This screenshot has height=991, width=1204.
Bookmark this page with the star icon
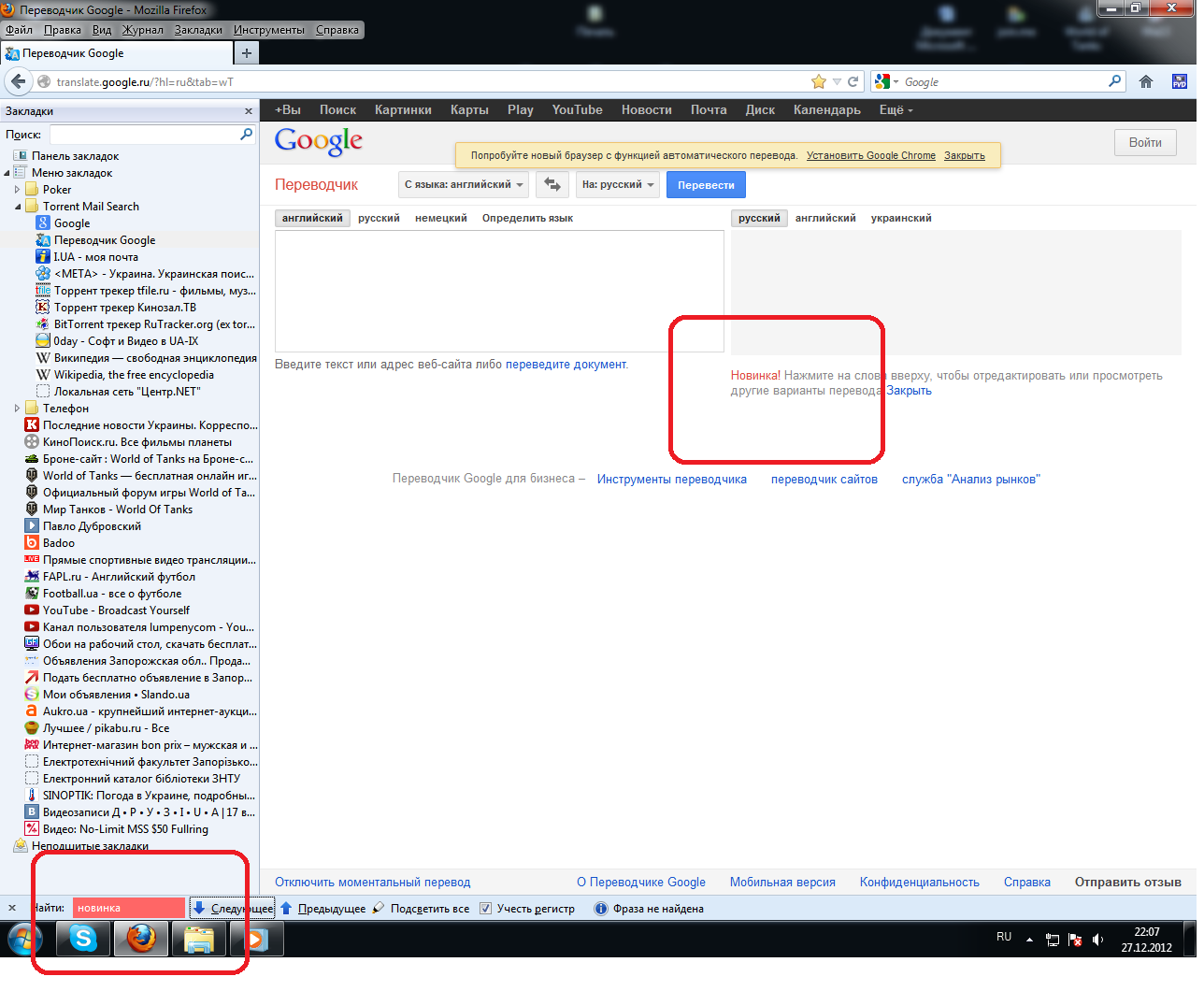click(819, 81)
